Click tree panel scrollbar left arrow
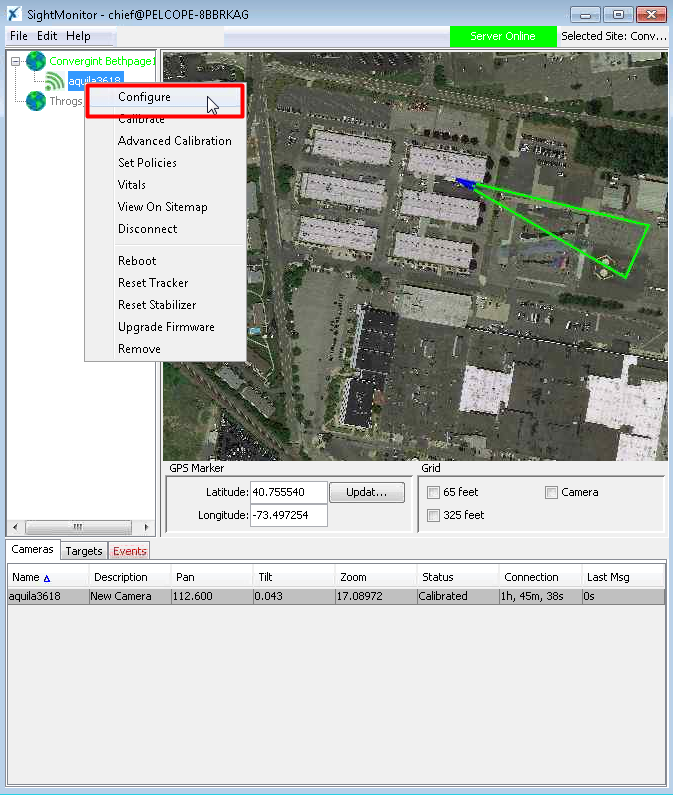The image size is (673, 795). [x=15, y=527]
